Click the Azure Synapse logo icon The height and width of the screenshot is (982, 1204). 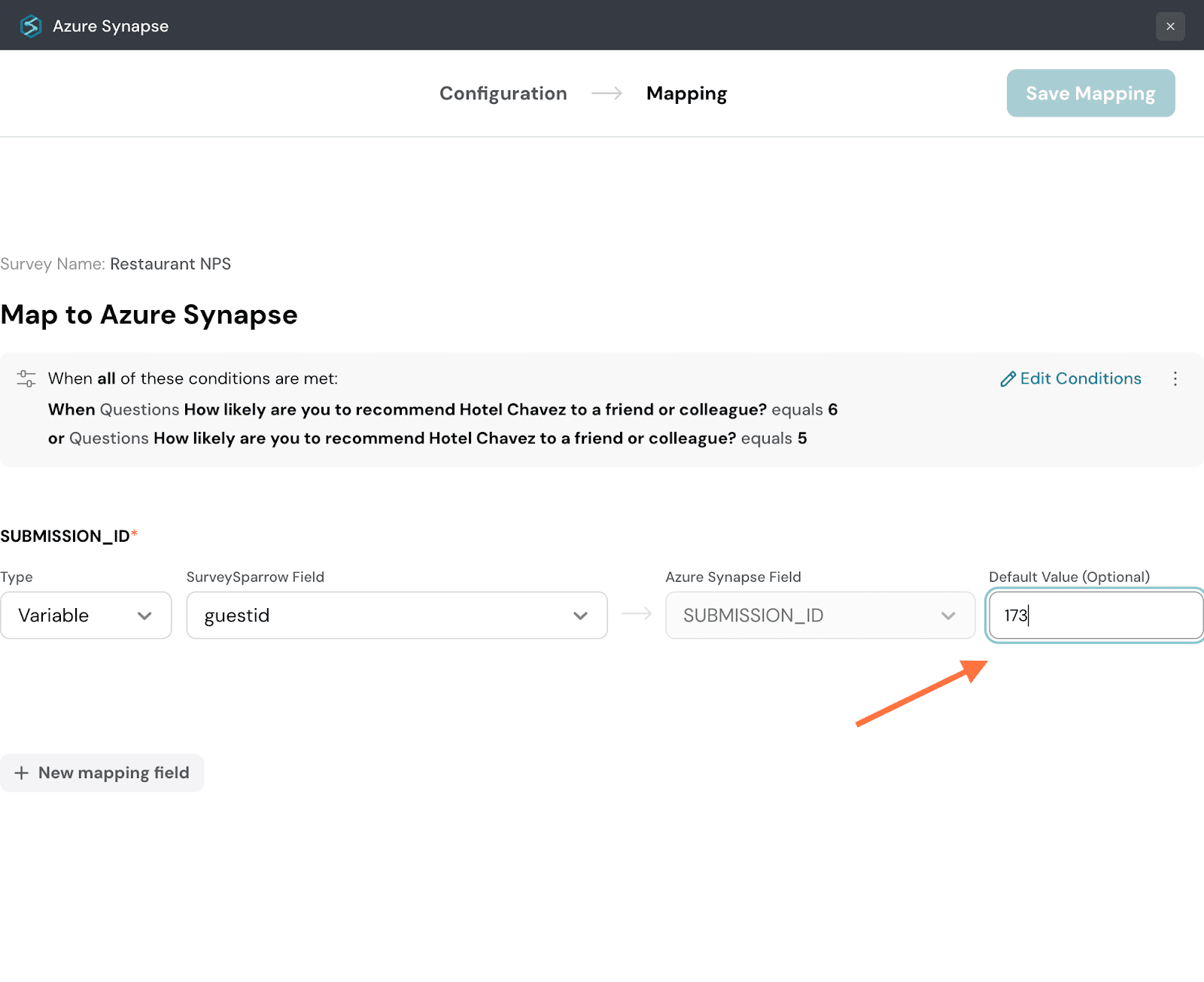(x=31, y=26)
